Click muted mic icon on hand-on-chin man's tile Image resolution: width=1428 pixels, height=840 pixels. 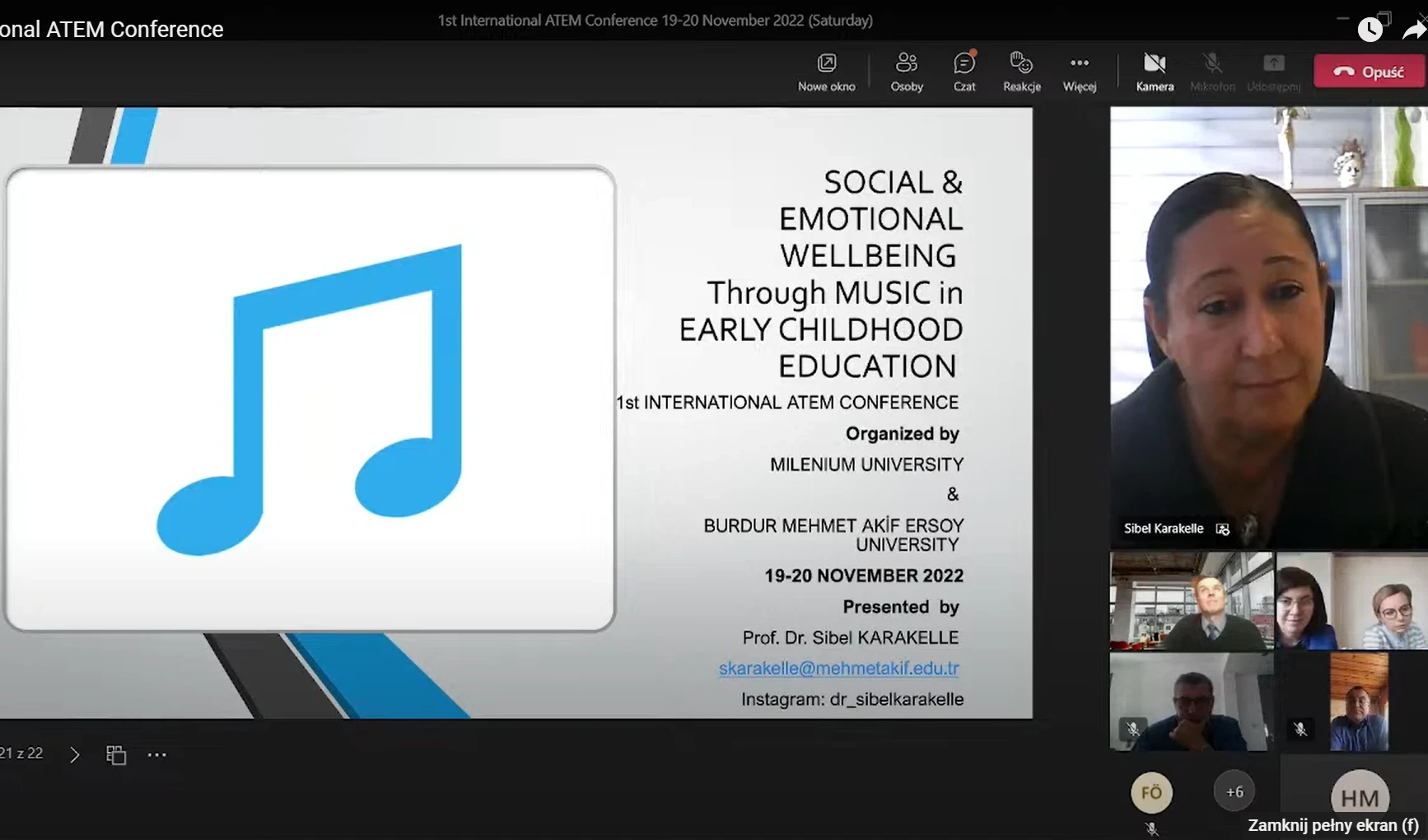[1133, 729]
